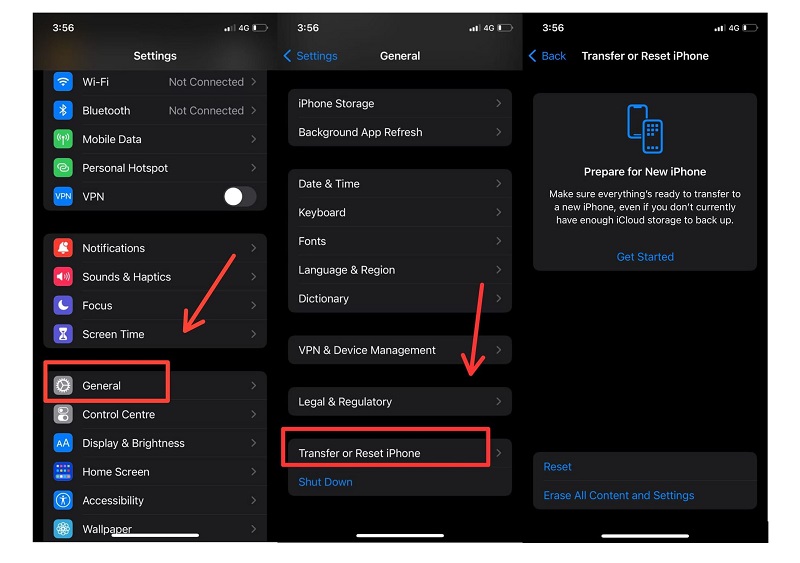Tap the Bluetooth icon in Settings
This screenshot has width=800, height=563.
[63, 110]
